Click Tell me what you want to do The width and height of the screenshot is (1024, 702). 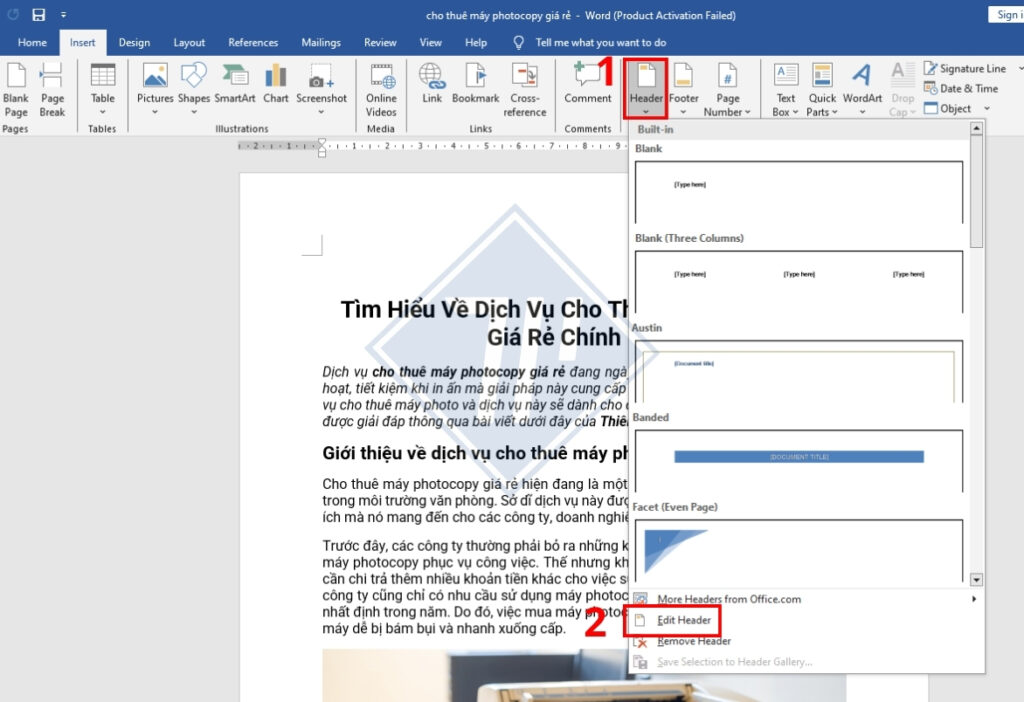pyautogui.click(x=600, y=42)
